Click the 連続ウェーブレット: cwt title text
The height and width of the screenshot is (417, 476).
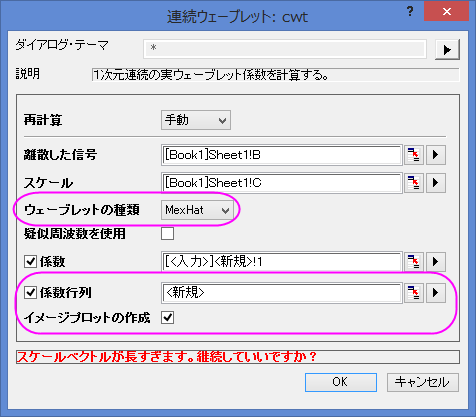click(237, 17)
